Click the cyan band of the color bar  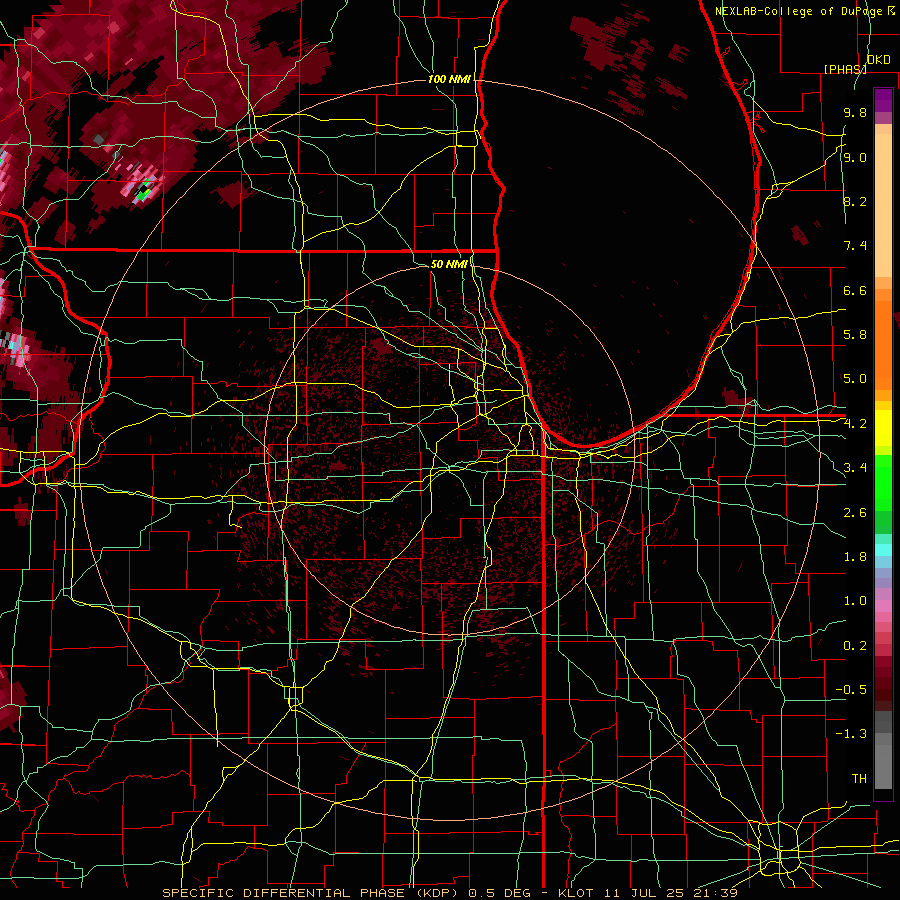coord(883,550)
